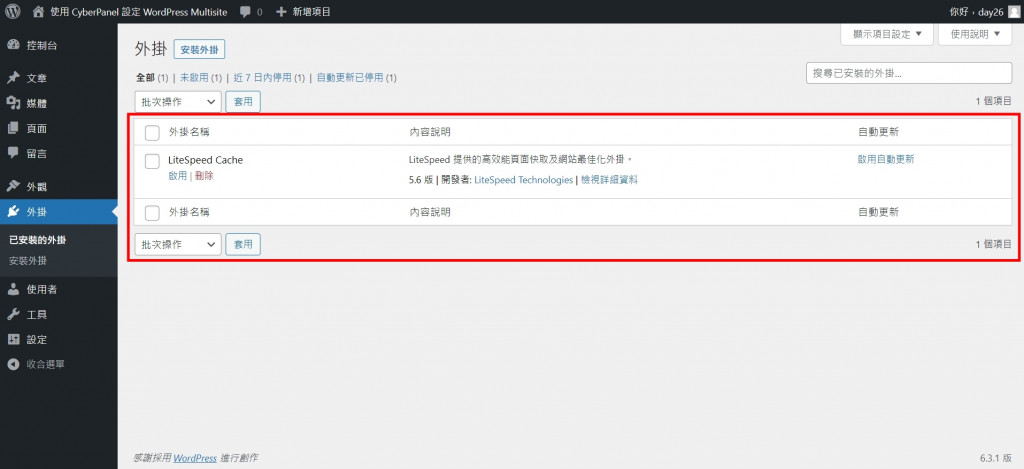
Task: Click 啟用 under LiteSpeed Cache
Action: 177,176
